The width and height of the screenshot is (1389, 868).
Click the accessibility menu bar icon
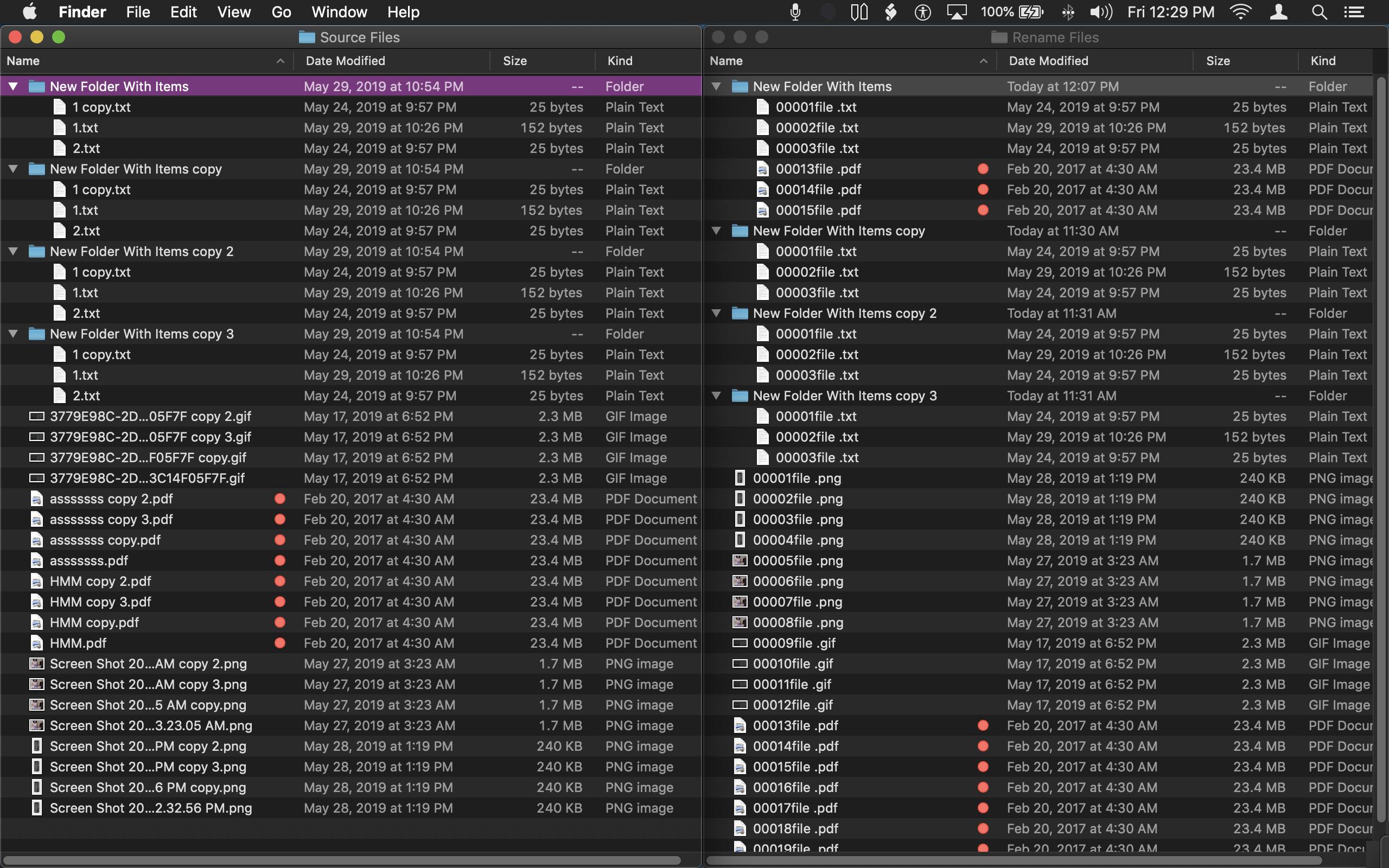click(922, 12)
